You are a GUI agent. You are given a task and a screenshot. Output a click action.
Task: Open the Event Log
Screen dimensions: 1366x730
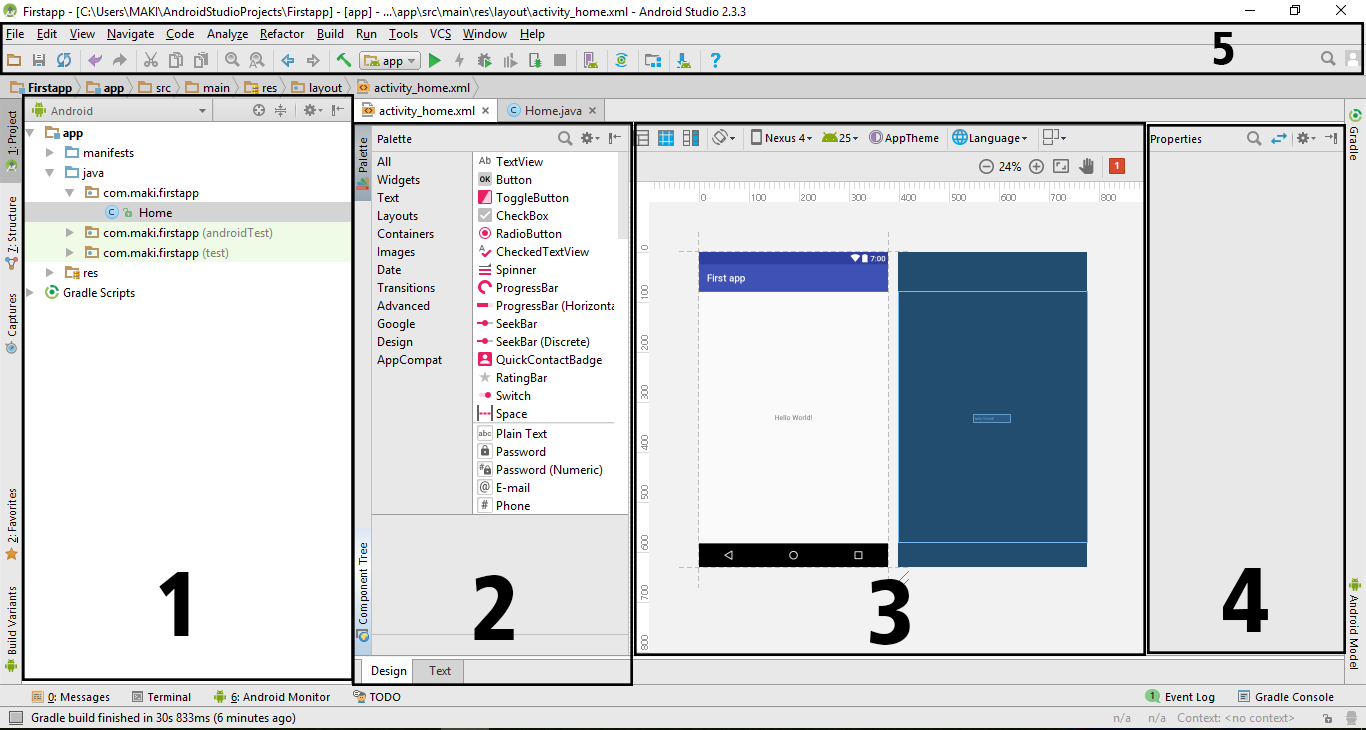[x=1180, y=697]
